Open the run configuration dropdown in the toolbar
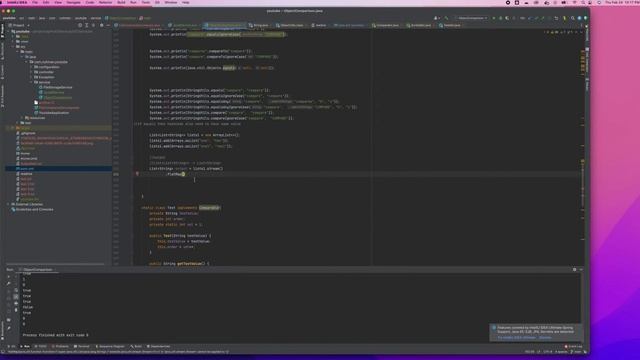The width and height of the screenshot is (640, 360). [x=472, y=18]
